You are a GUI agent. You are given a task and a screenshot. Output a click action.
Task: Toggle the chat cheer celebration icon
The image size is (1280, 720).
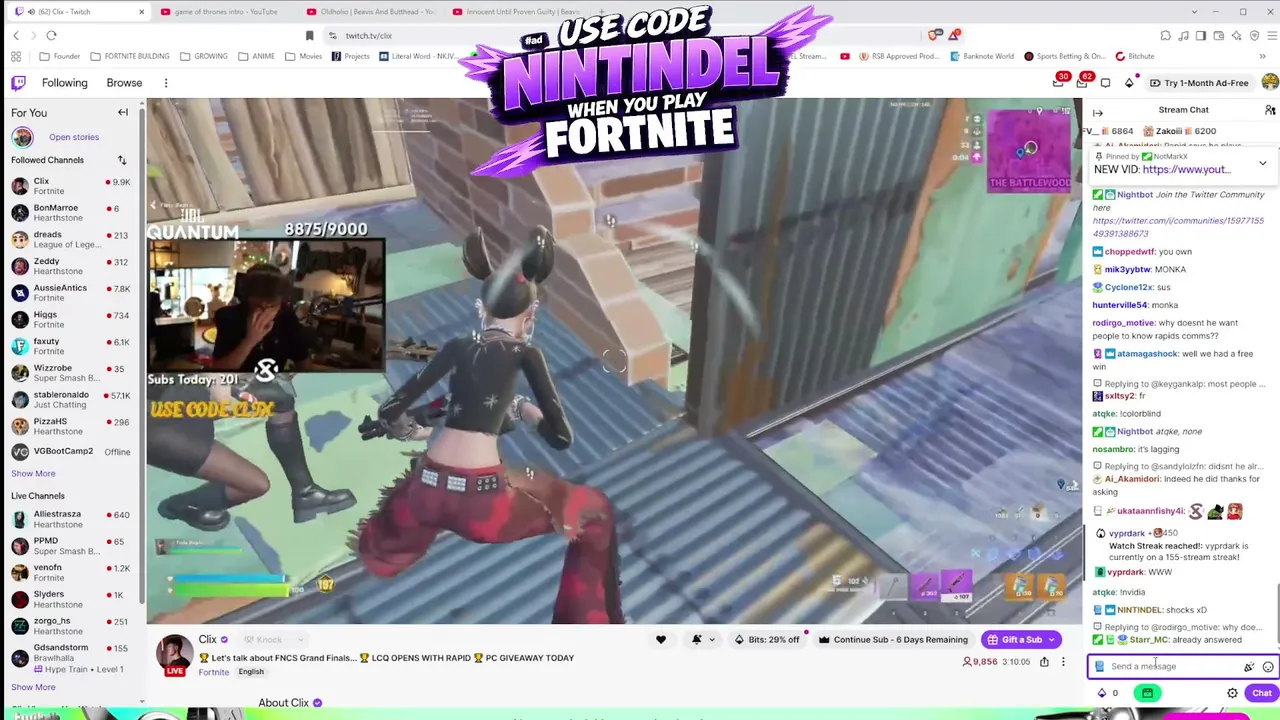[x=1249, y=667]
